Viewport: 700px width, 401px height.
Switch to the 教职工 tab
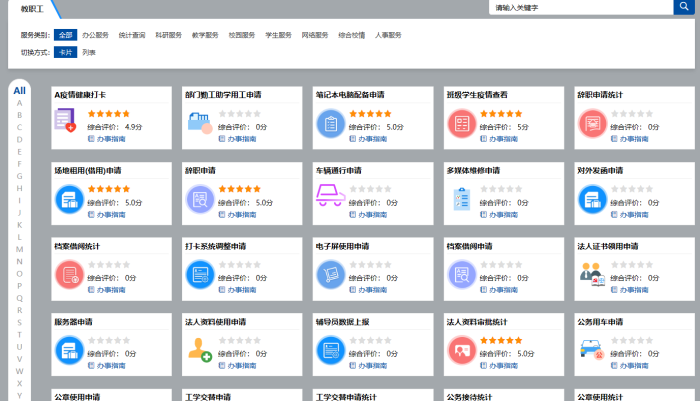[32, 8]
